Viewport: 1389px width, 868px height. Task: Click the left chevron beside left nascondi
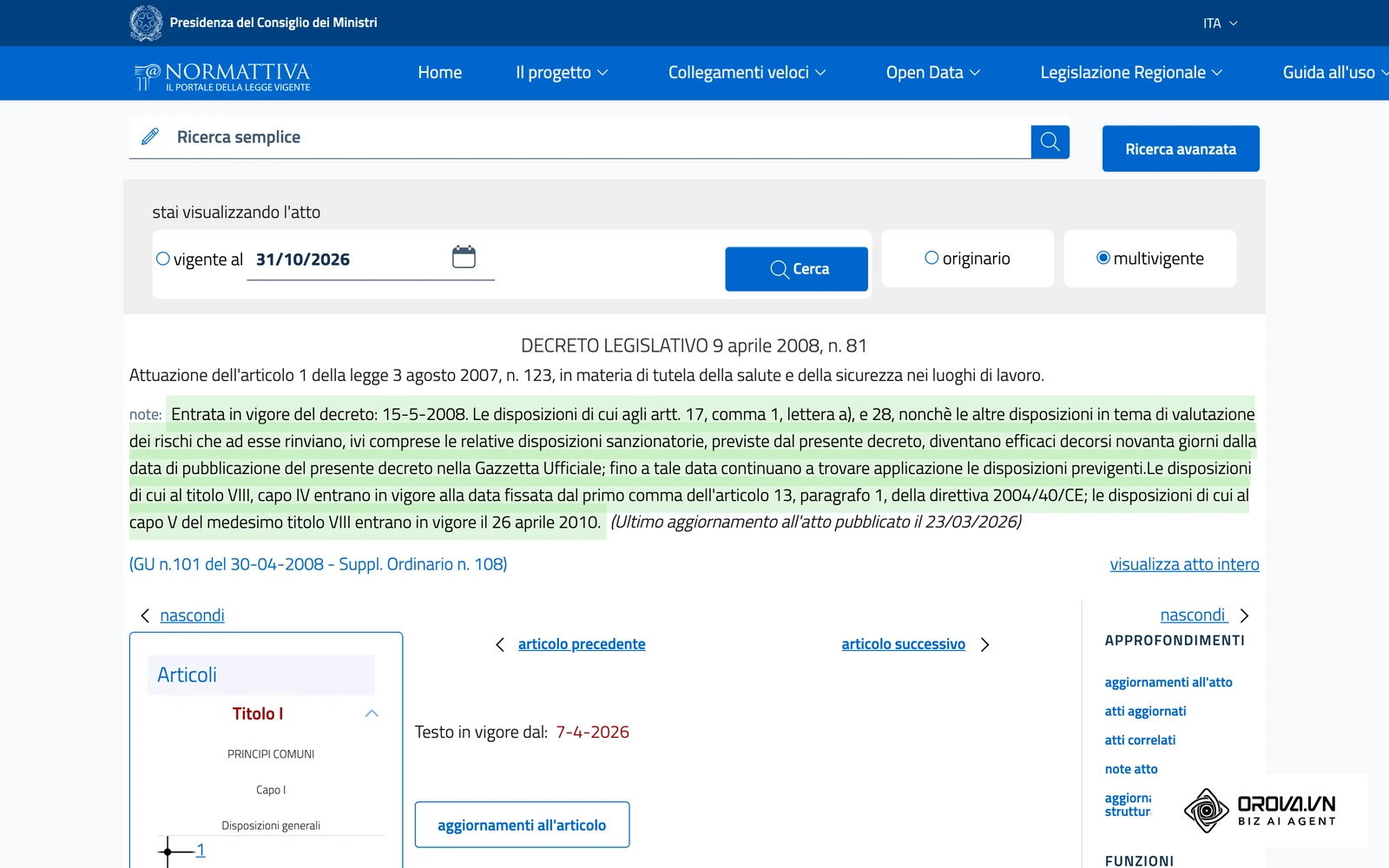point(145,615)
